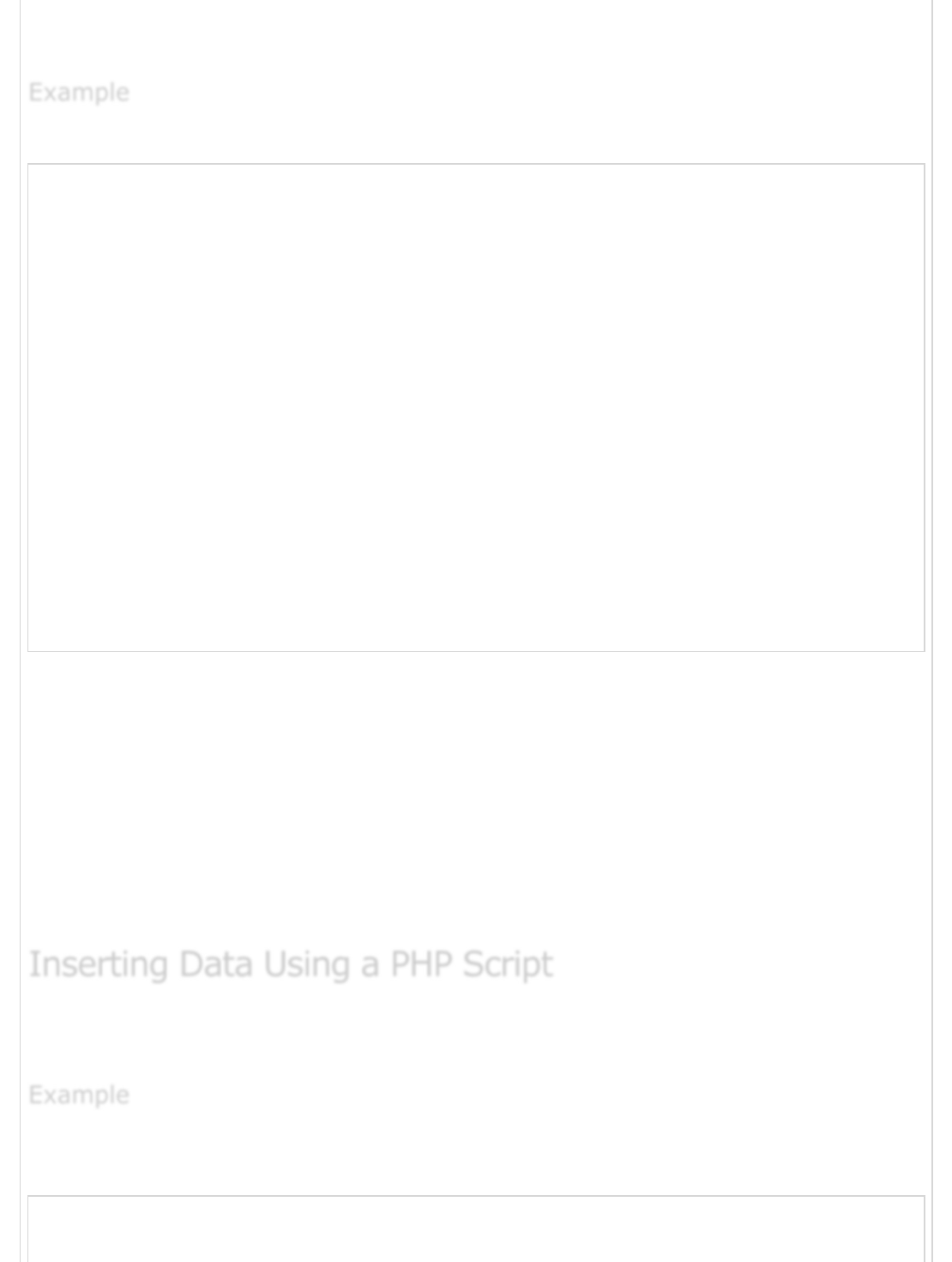Click the letter "a" in the PHP heading

point(370,966)
